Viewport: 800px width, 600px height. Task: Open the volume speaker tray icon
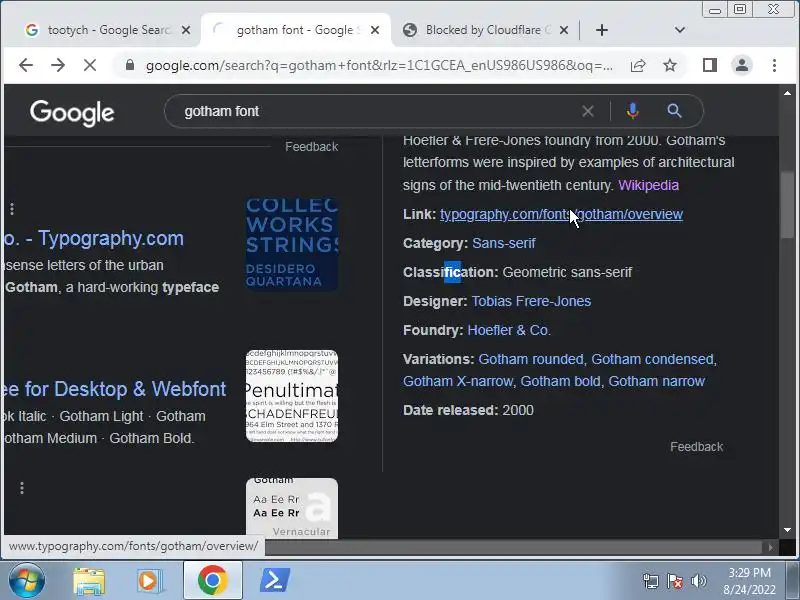pyautogui.click(x=698, y=581)
